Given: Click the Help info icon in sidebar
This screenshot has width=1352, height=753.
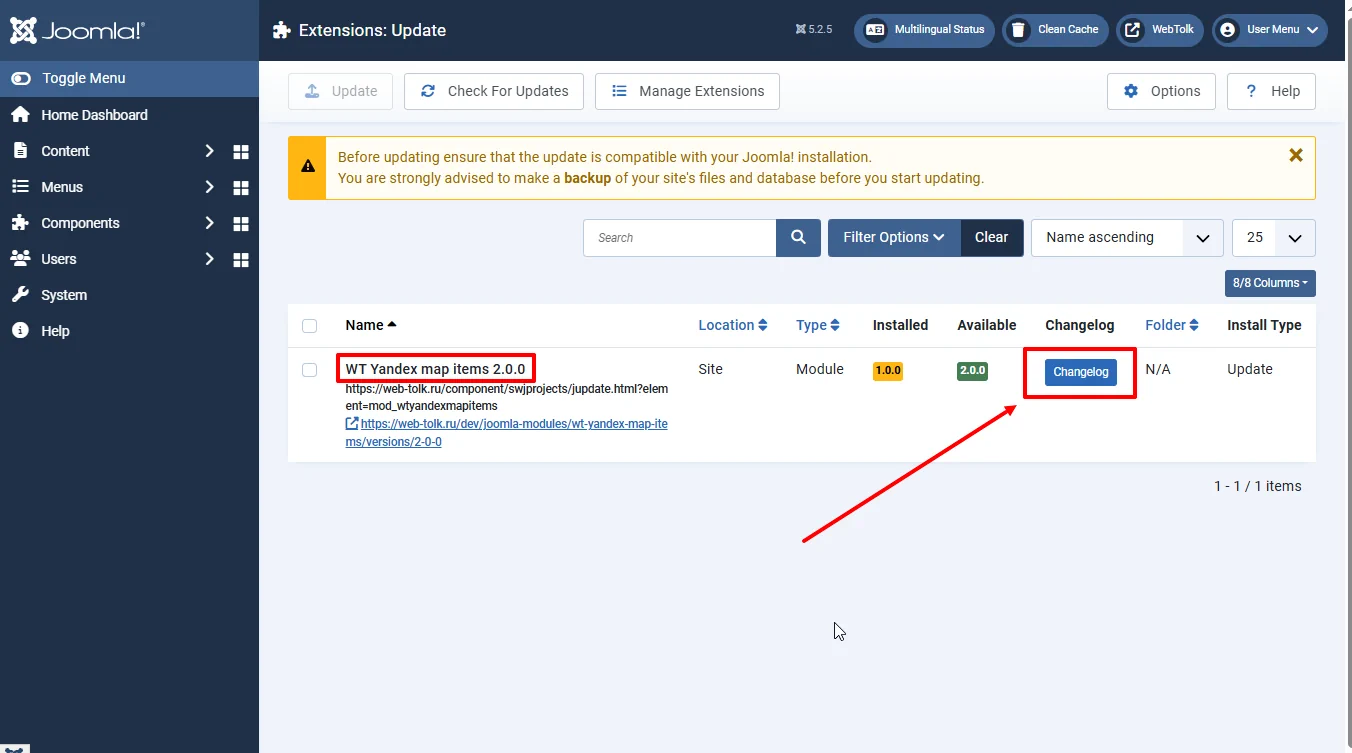Looking at the screenshot, I should click(20, 331).
